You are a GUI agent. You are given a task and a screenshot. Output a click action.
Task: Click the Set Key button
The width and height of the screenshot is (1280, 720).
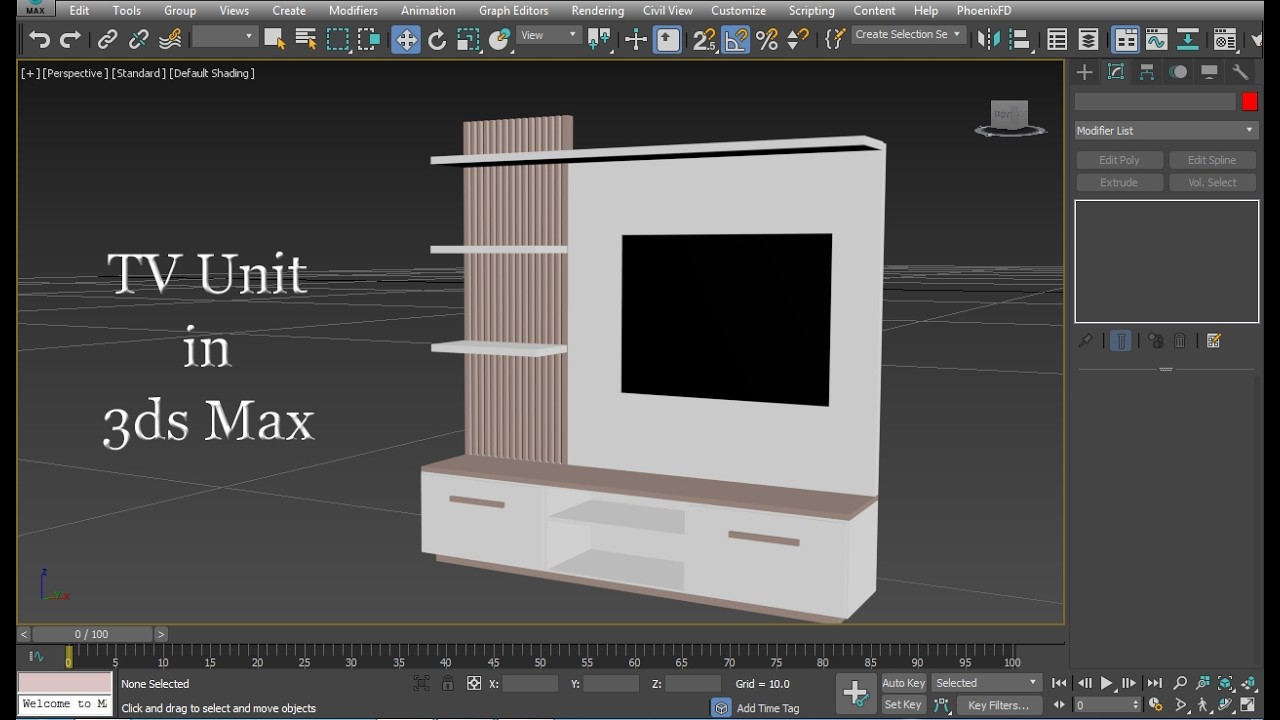(x=903, y=705)
